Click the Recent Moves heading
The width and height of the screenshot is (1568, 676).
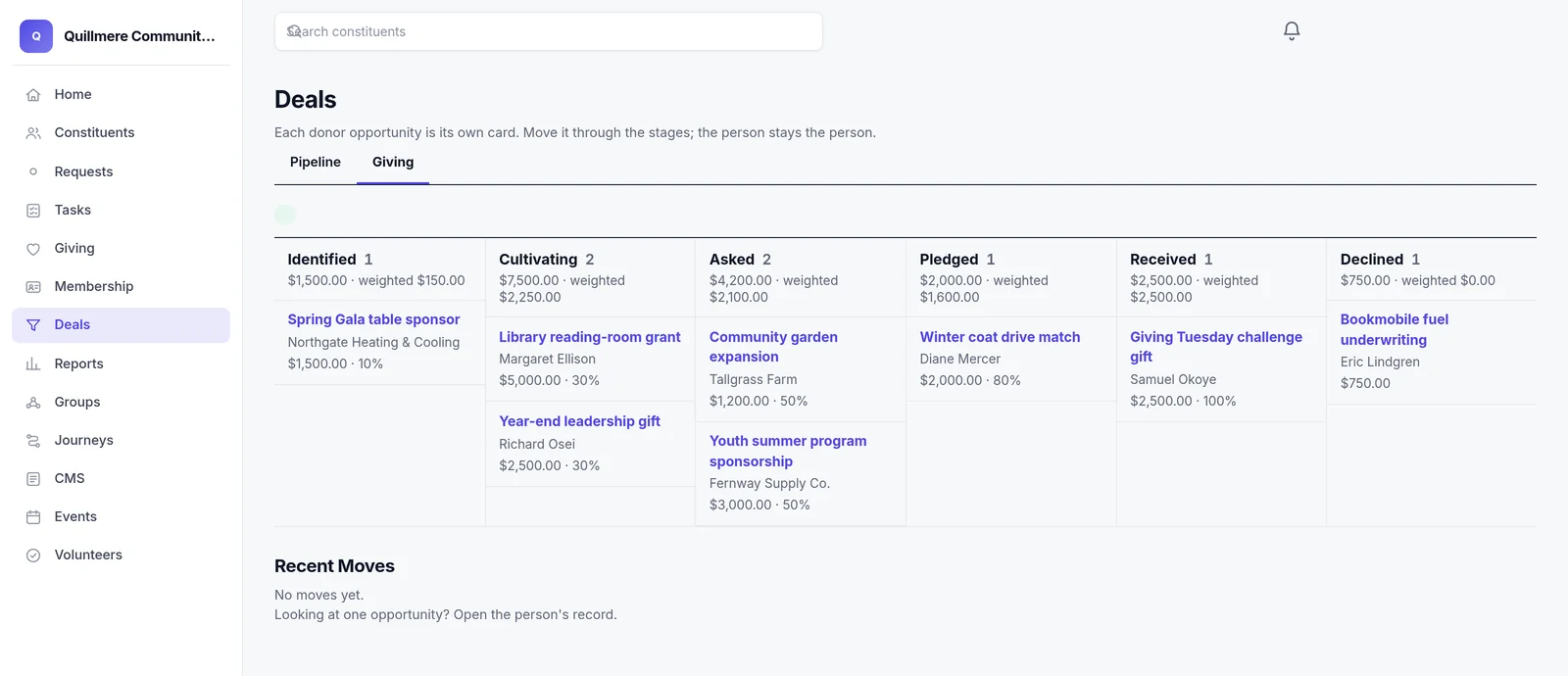tap(334, 566)
